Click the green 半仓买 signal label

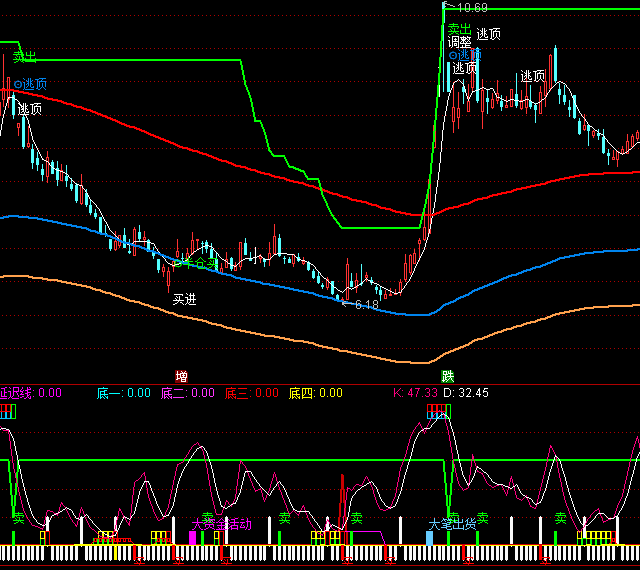196,264
